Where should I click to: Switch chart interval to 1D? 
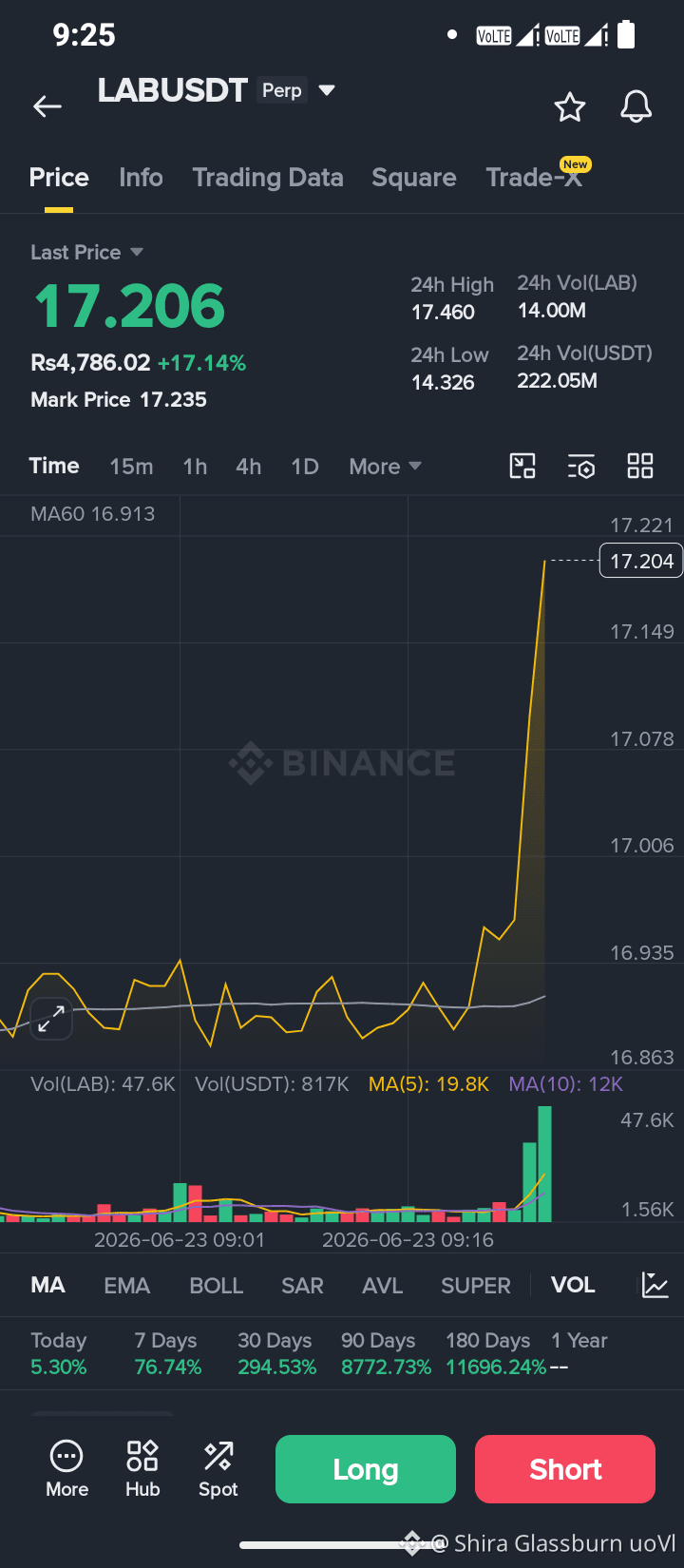pyautogui.click(x=305, y=467)
